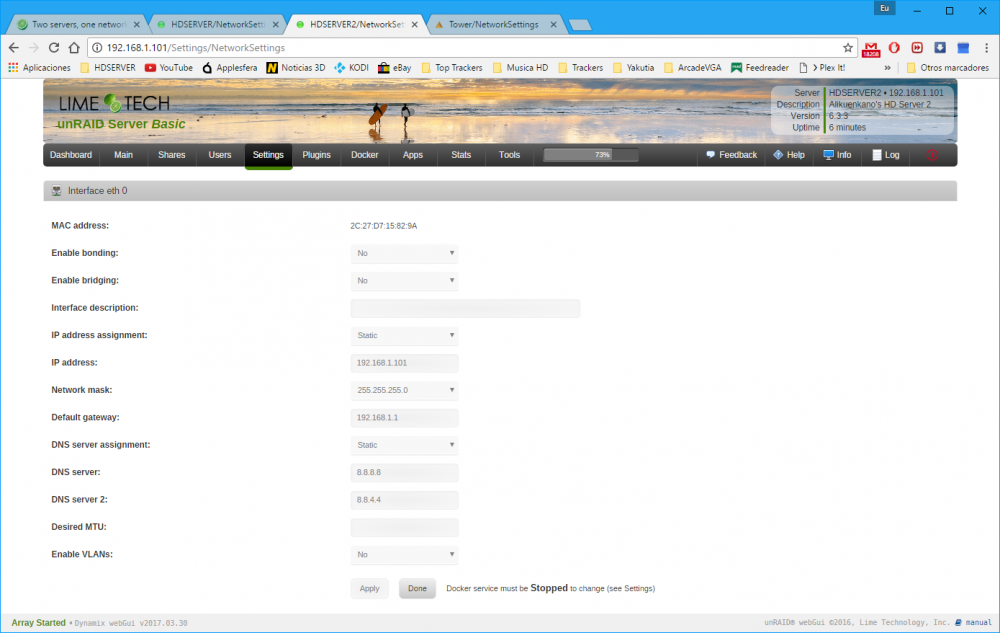
Task: Open the Log viewer
Action: point(886,155)
